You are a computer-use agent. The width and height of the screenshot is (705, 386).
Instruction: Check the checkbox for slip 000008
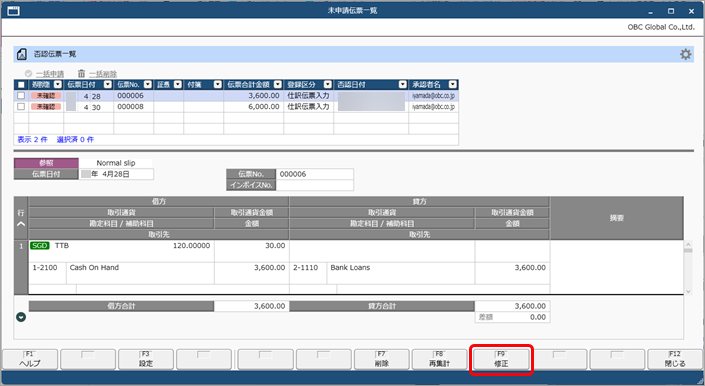tap(21, 106)
